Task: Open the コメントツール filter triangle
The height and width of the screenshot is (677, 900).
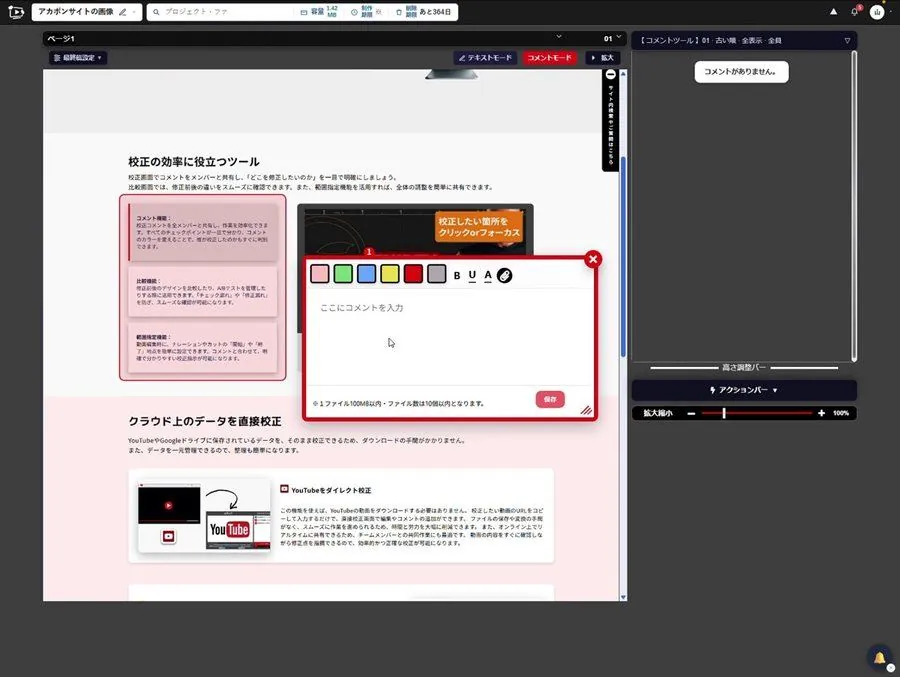Action: click(x=847, y=41)
